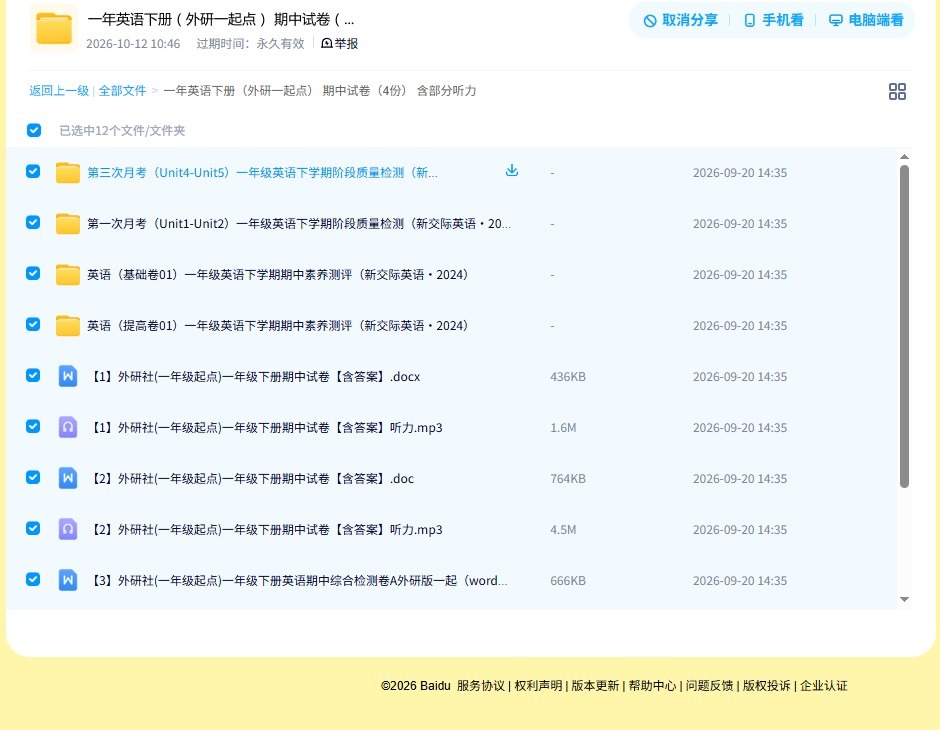The image size is (940, 730).
Task: Click the cancel share (取消分享) button
Action: [680, 20]
